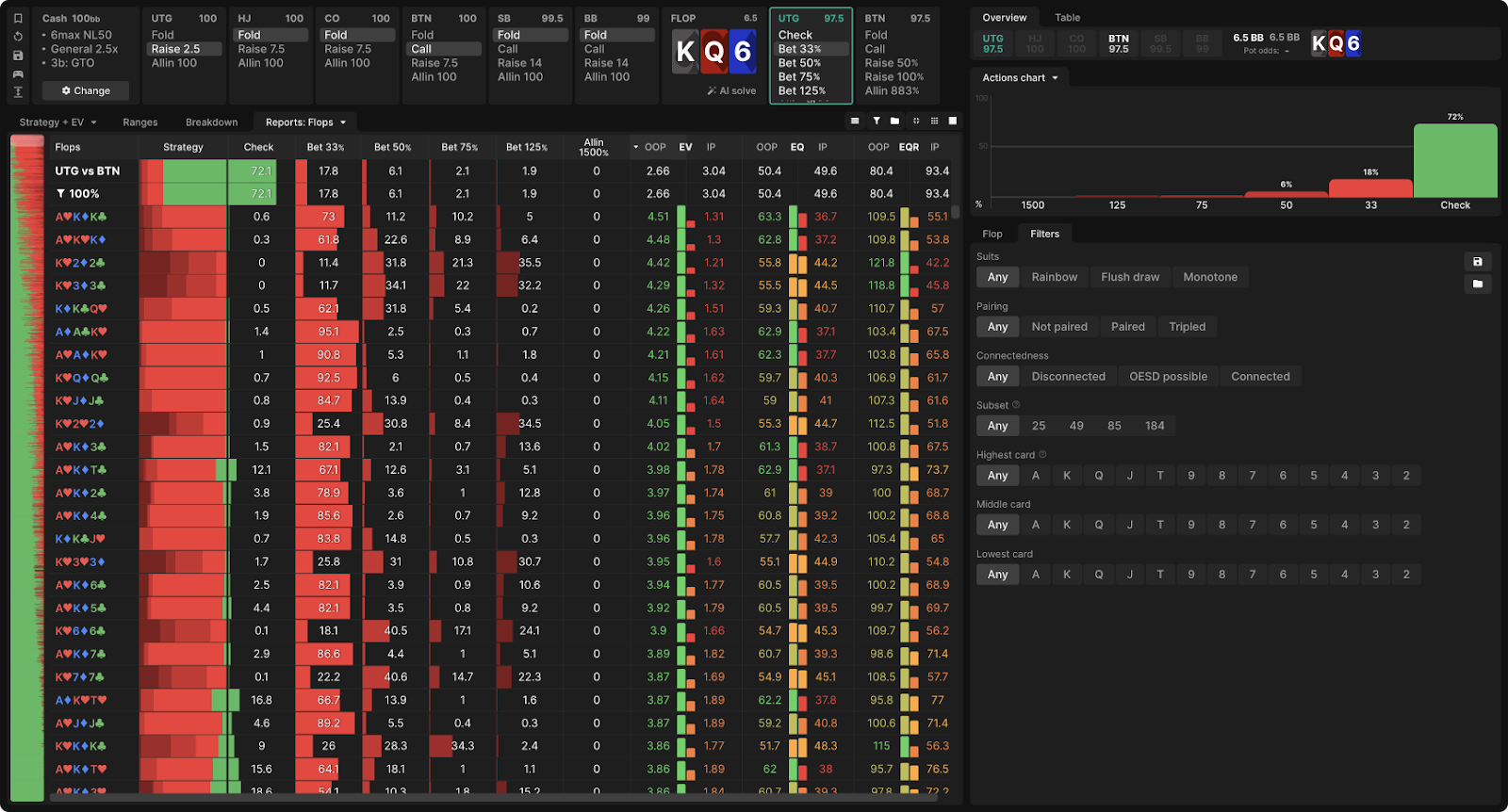Click the folder icon in Filters panel
The width and height of the screenshot is (1508, 812).
point(1477,284)
